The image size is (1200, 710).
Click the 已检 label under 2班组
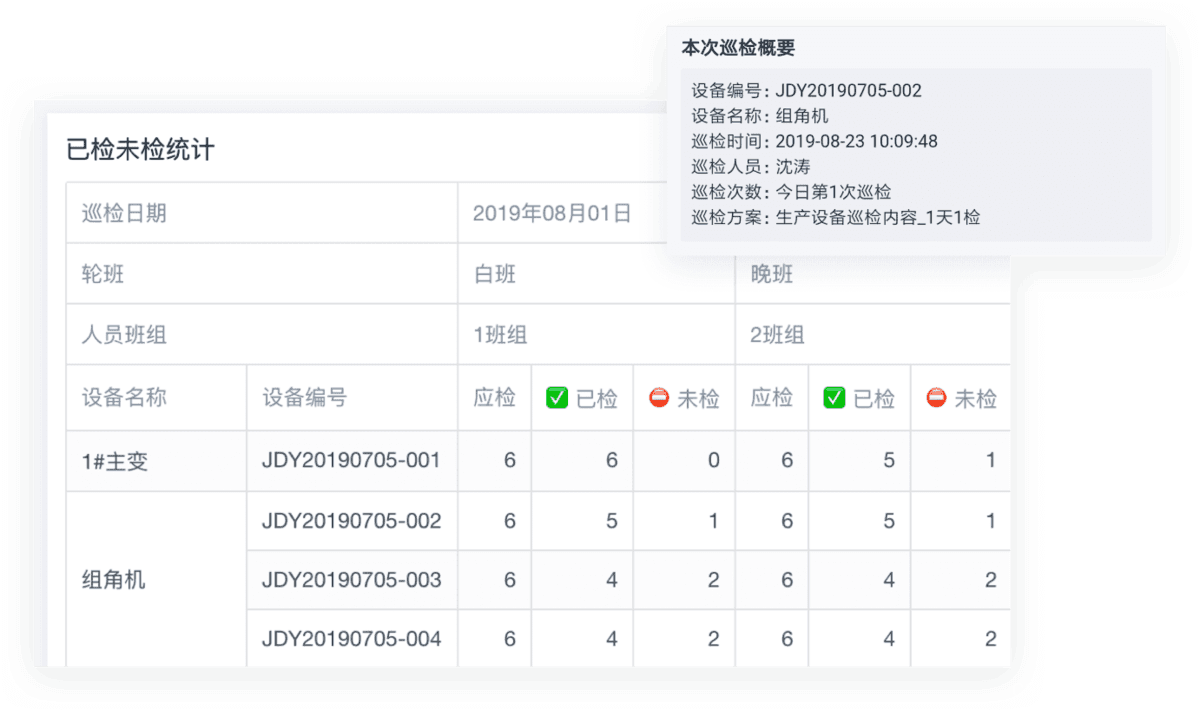tap(874, 398)
